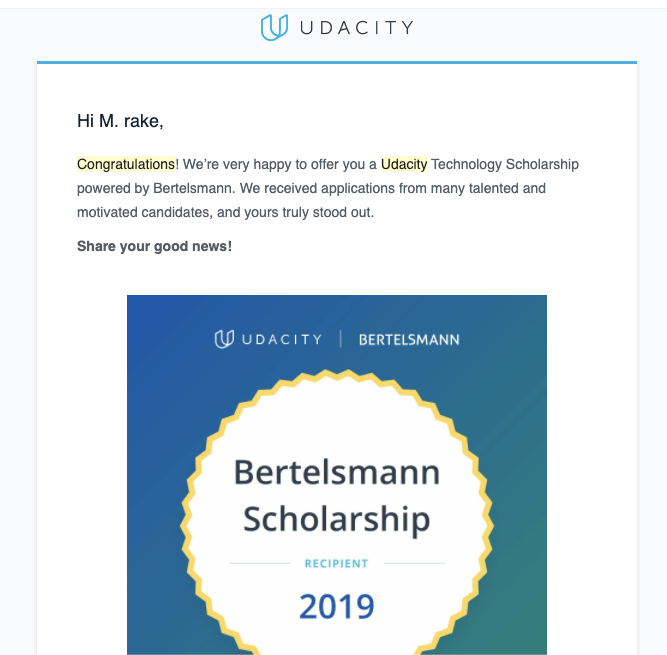Viewport: 667px width, 655px height.
Task: Click the BERTELSMANN logo on the badge image
Action: [x=409, y=340]
